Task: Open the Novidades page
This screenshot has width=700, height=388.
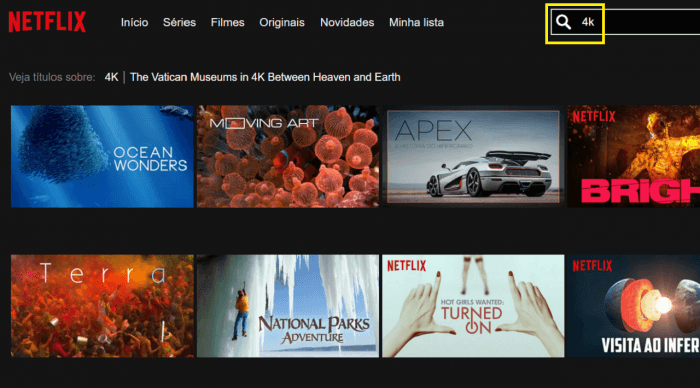Action: coord(347,22)
